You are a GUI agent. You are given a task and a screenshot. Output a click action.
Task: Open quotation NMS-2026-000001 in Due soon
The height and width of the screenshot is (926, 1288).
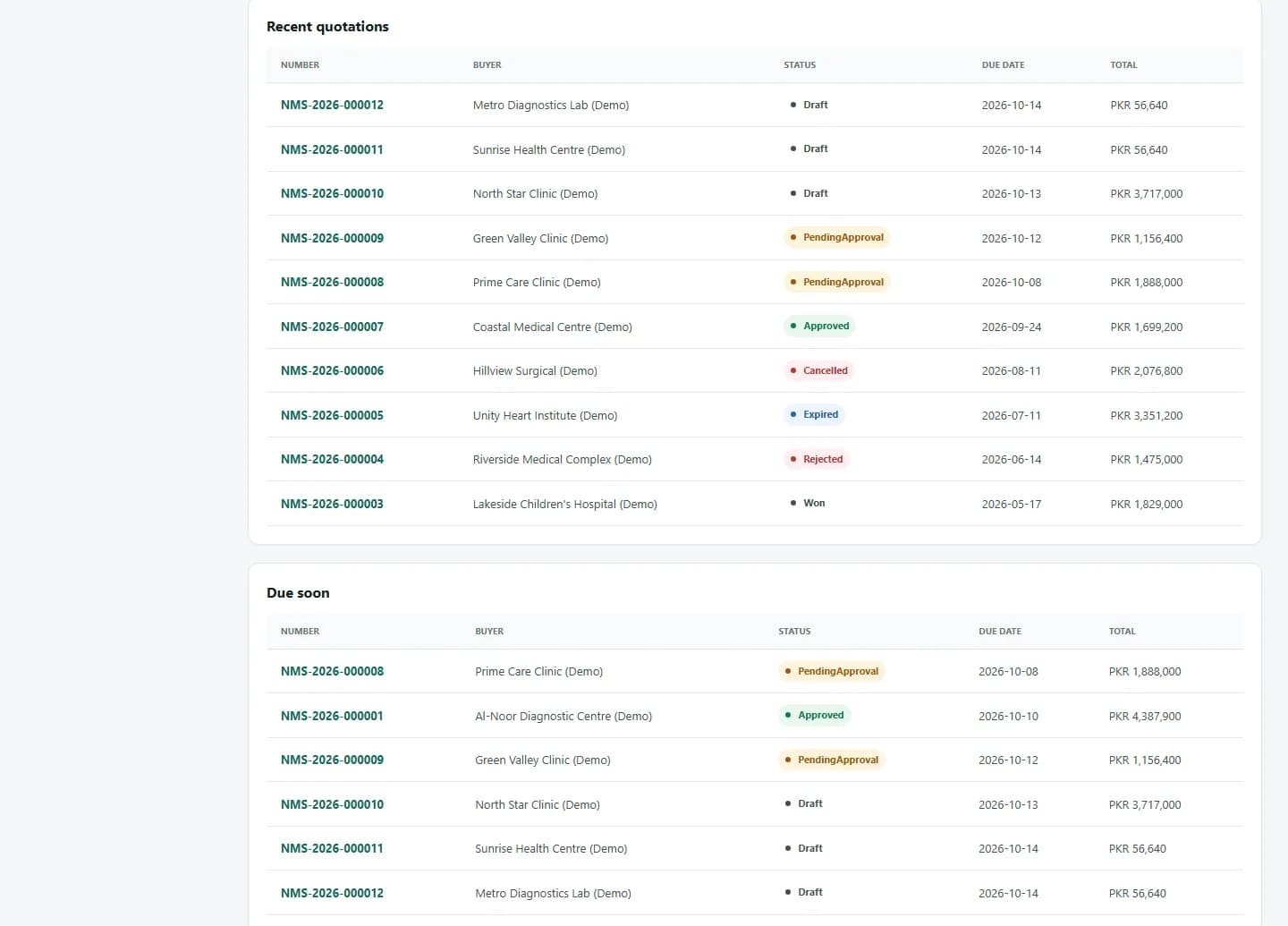[x=332, y=716]
